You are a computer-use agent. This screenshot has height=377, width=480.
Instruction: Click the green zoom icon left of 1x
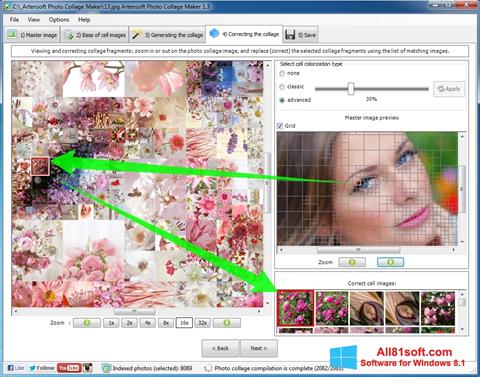[87, 323]
